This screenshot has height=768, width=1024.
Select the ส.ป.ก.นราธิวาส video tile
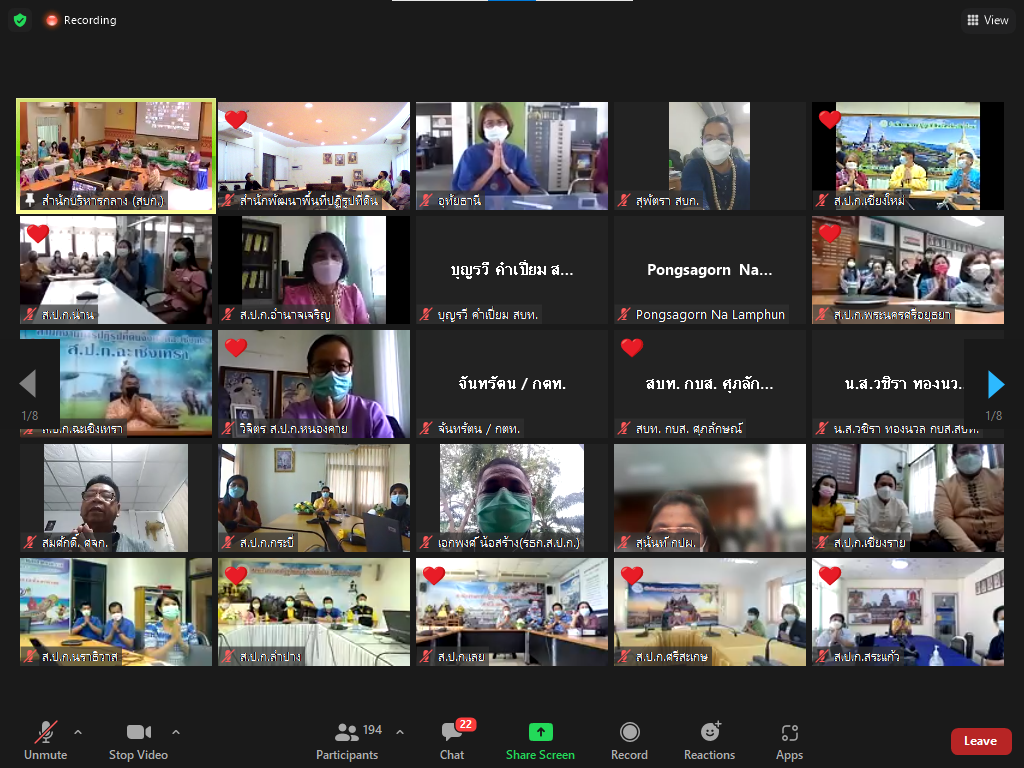coord(116,612)
